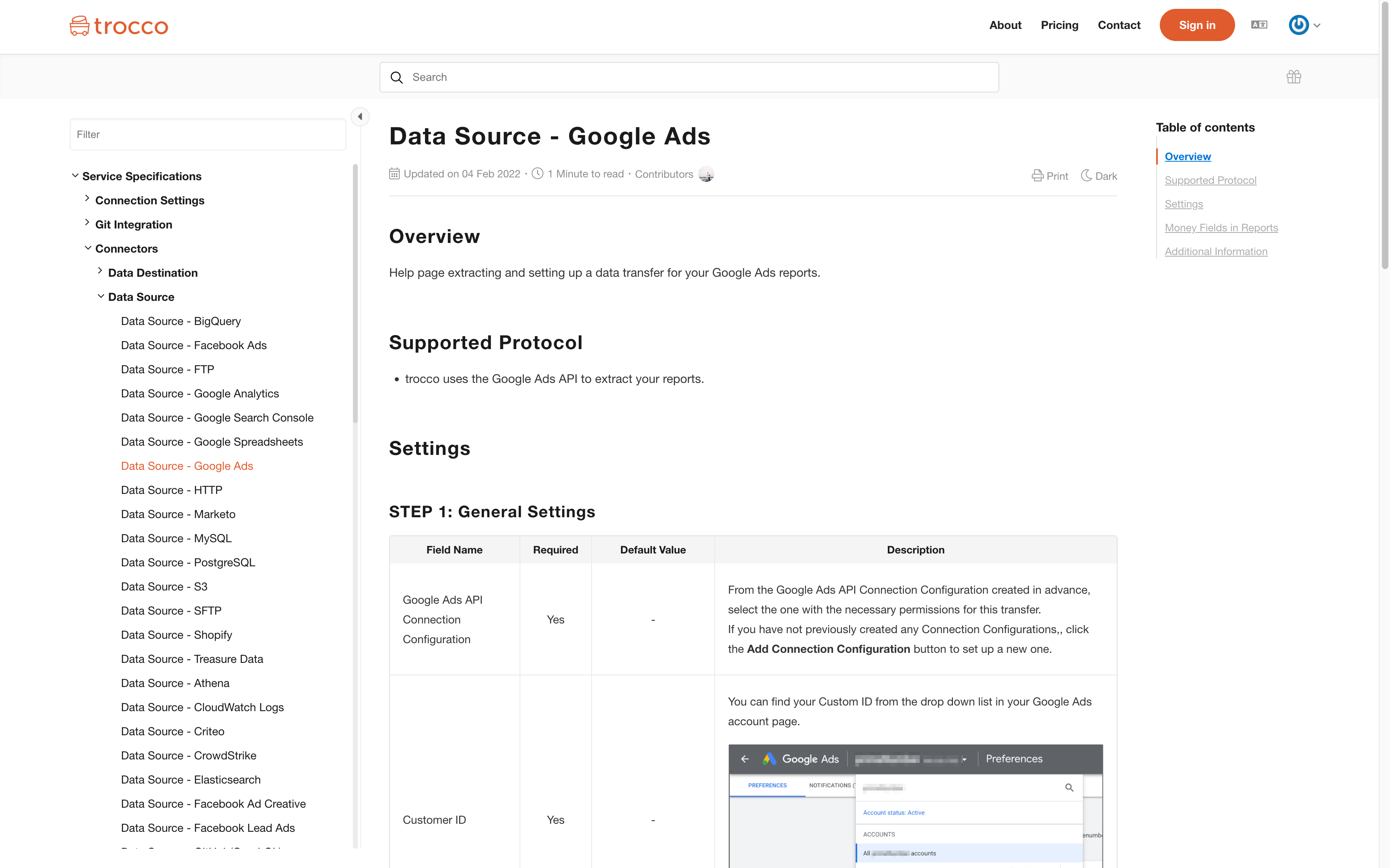Click the Sign in button
The height and width of the screenshot is (868, 1390).
point(1196,25)
